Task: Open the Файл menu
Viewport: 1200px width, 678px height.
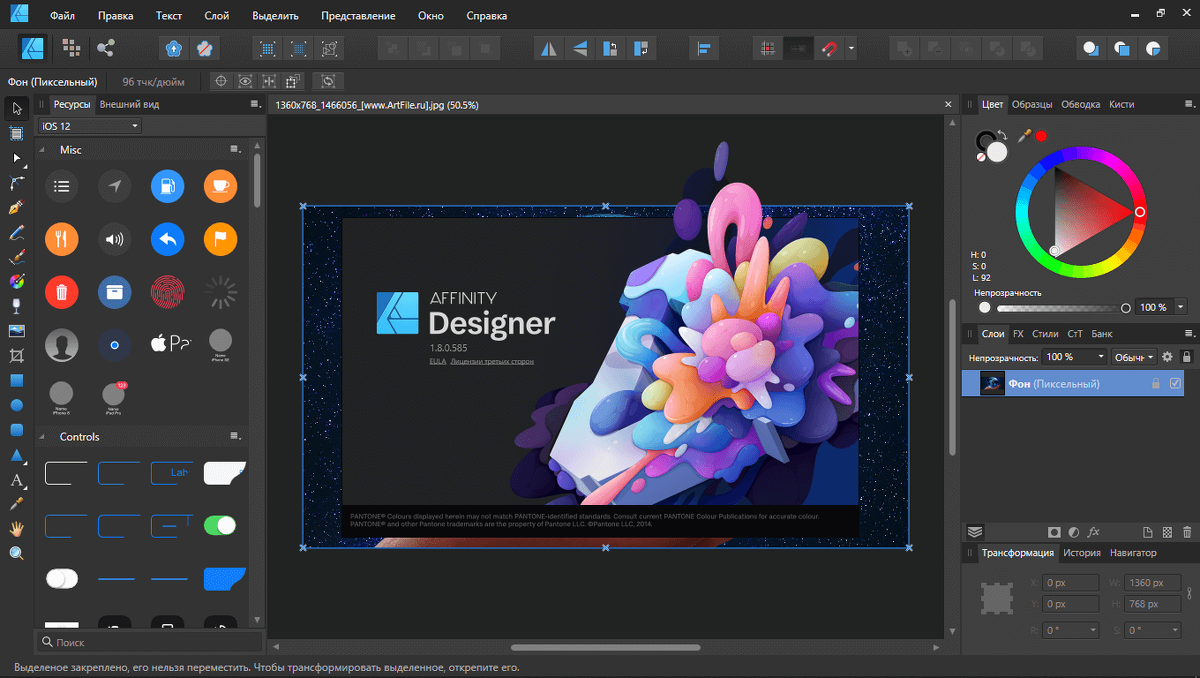Action: pos(62,16)
